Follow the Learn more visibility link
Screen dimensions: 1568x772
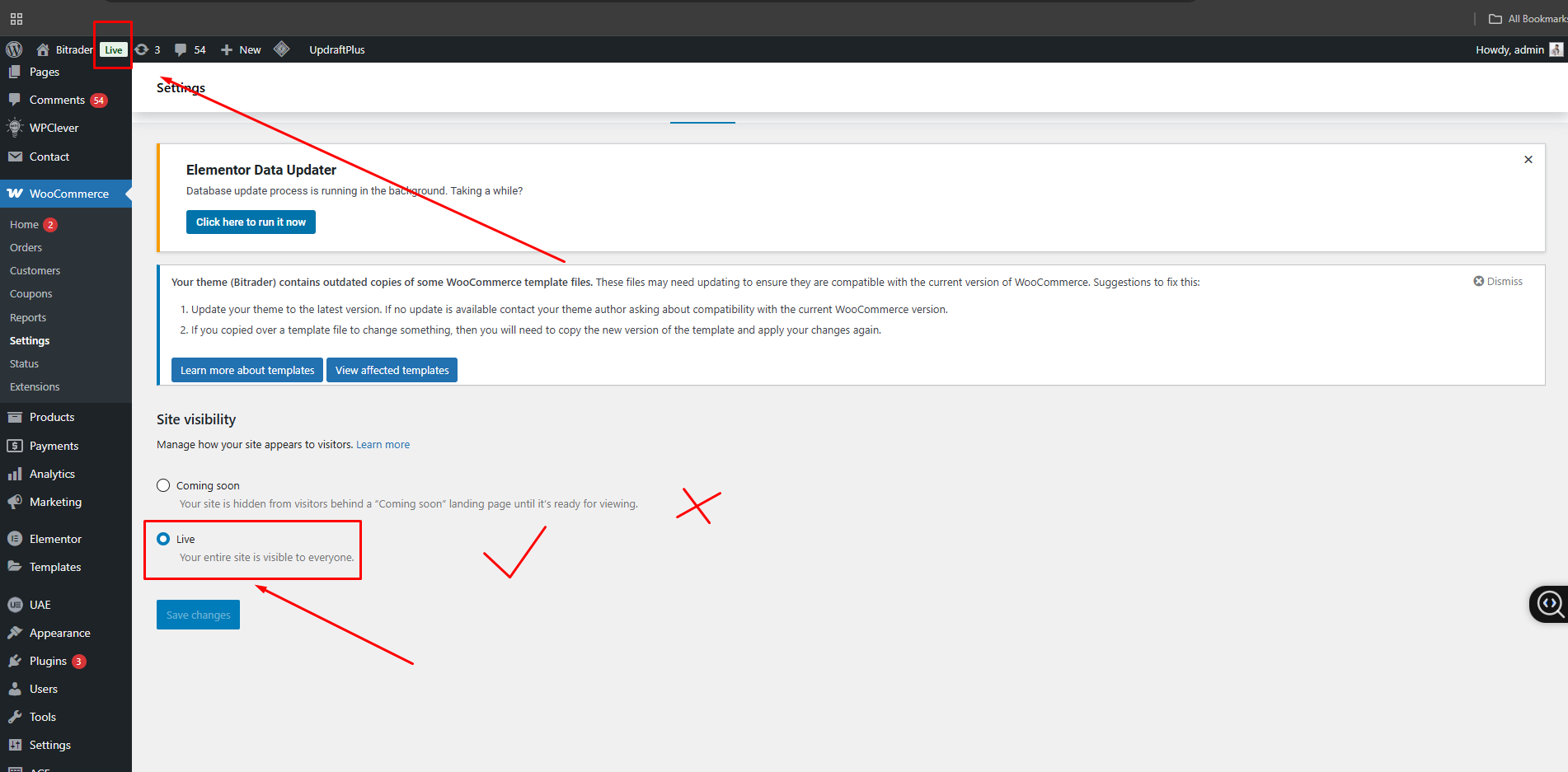click(x=383, y=444)
